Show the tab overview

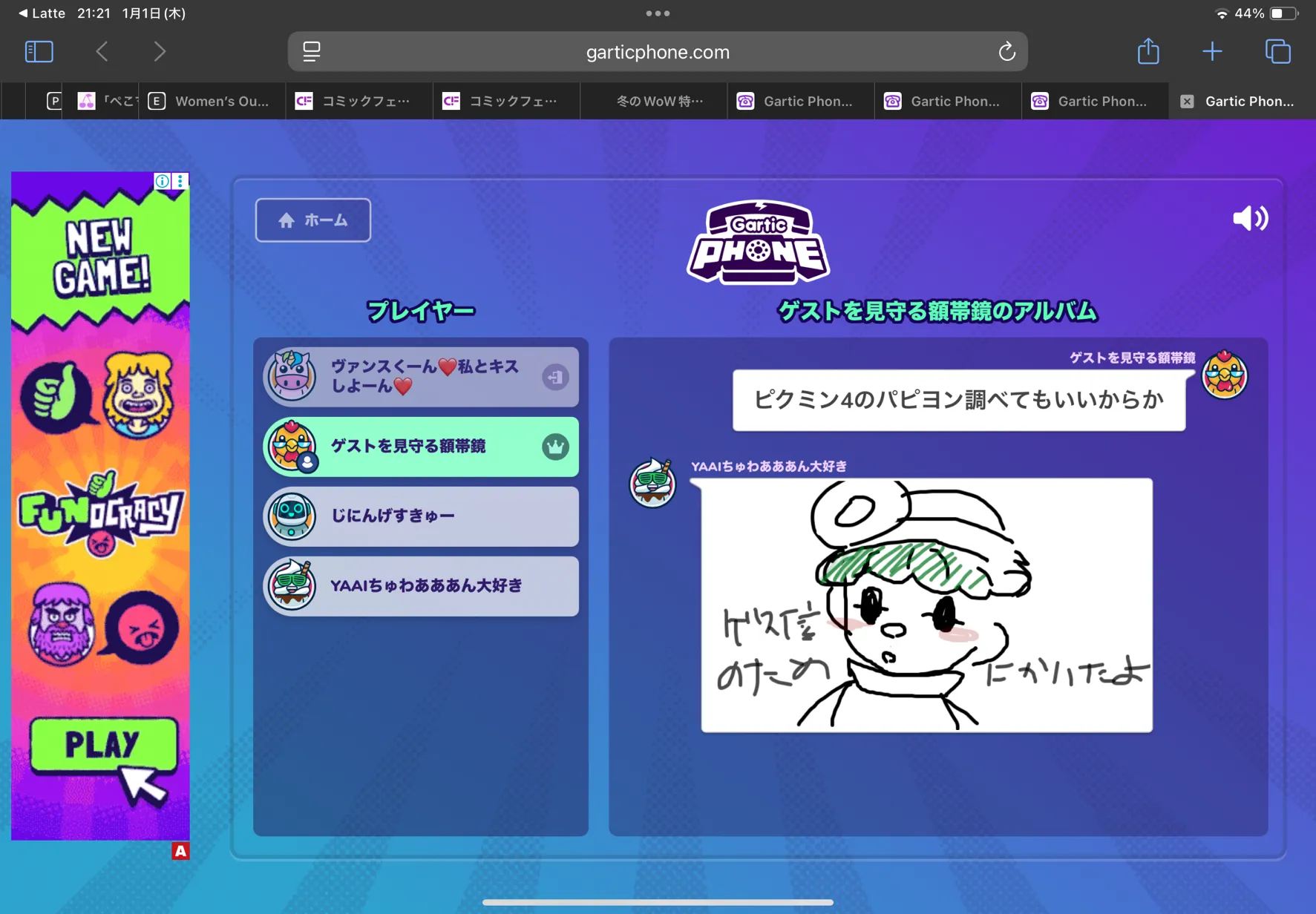[1277, 51]
